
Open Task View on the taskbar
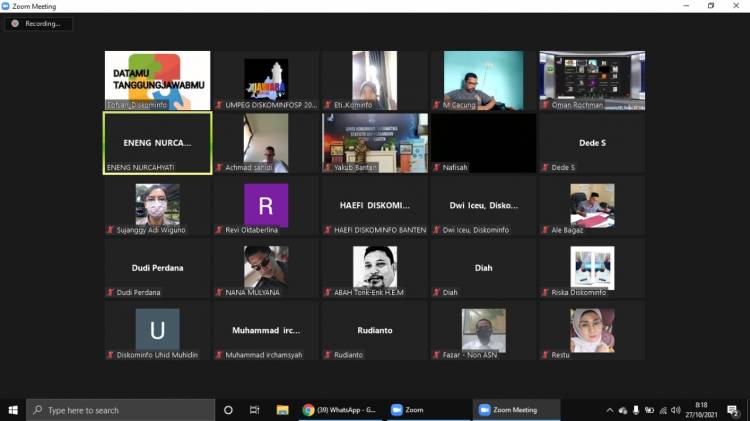tap(254, 410)
